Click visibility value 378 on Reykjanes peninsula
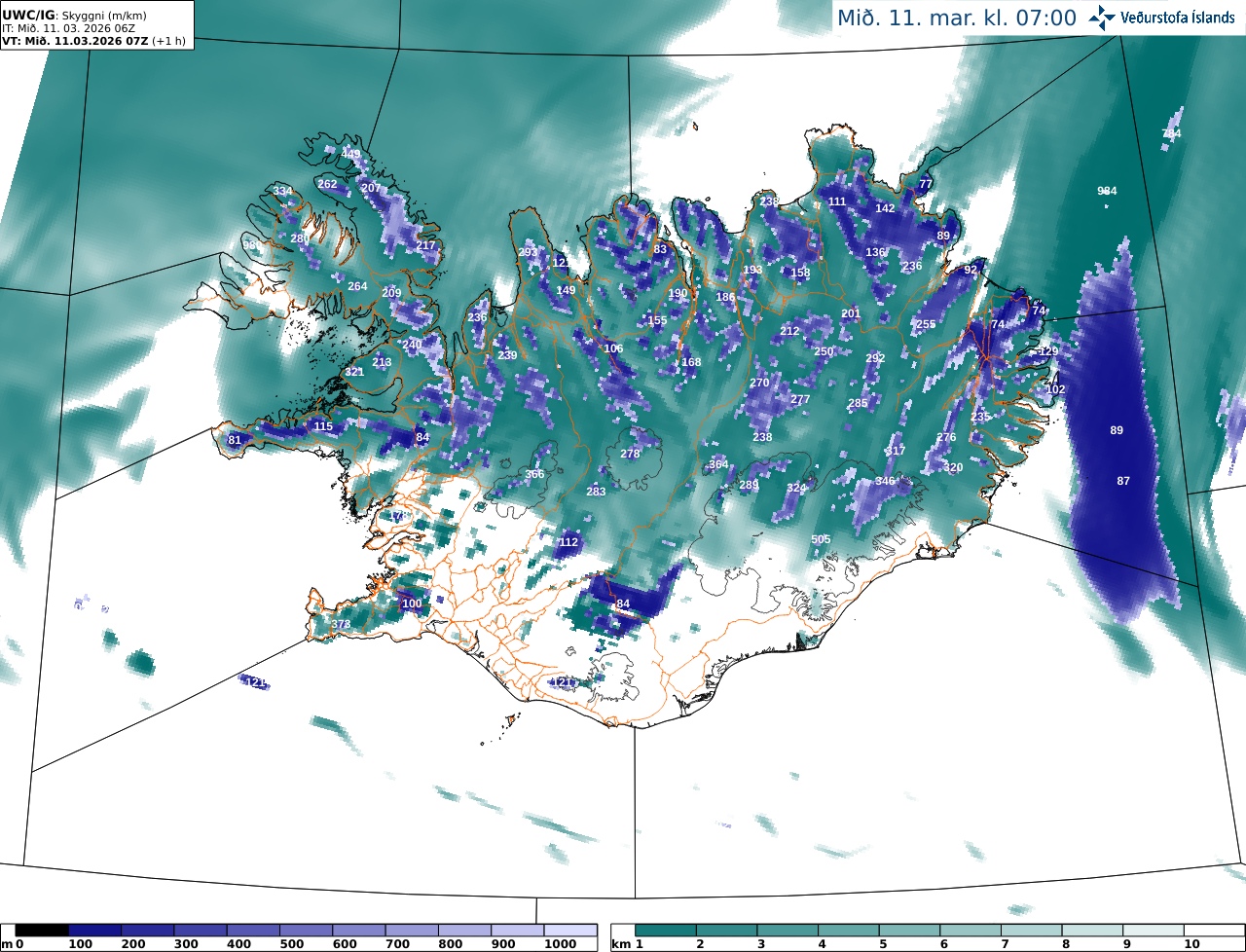Image resolution: width=1246 pixels, height=952 pixels. 341,624
